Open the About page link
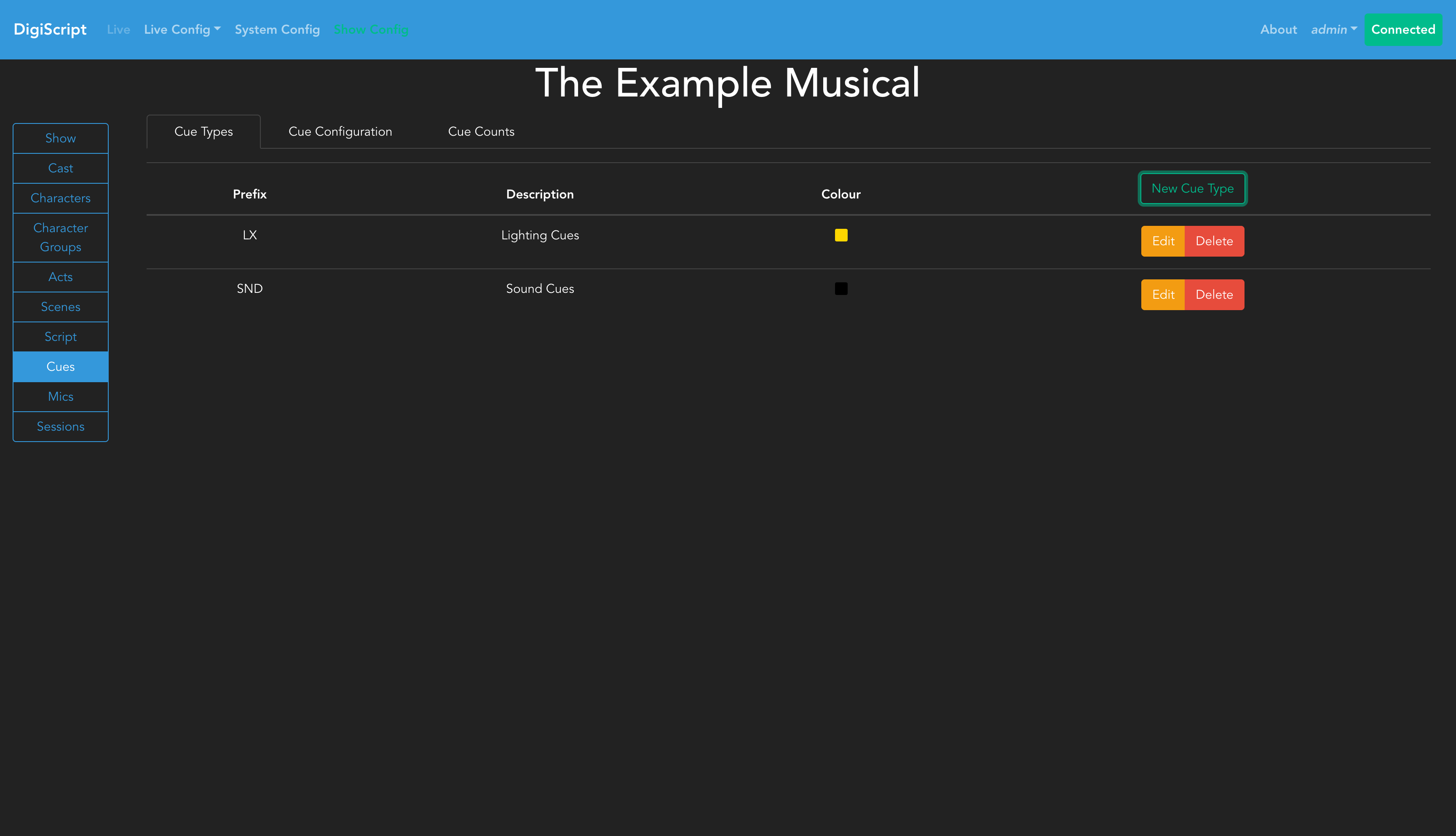 point(1278,29)
